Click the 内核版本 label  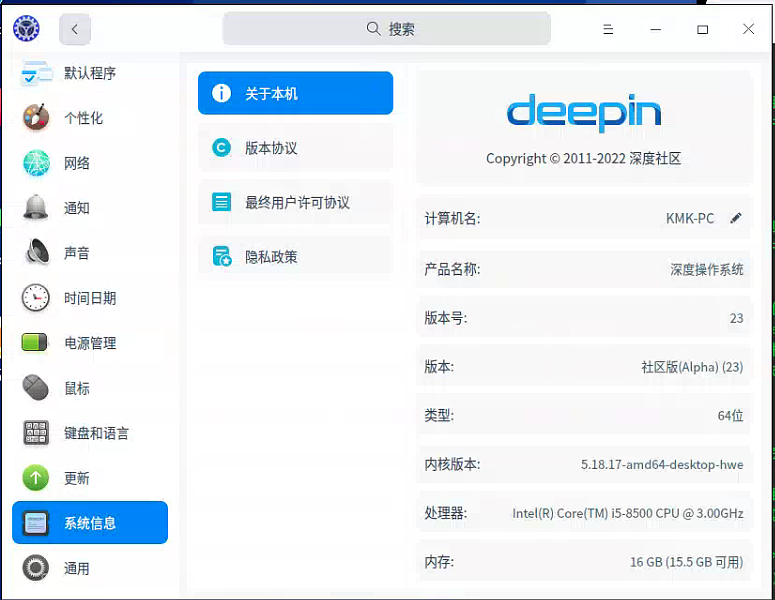tap(452, 464)
